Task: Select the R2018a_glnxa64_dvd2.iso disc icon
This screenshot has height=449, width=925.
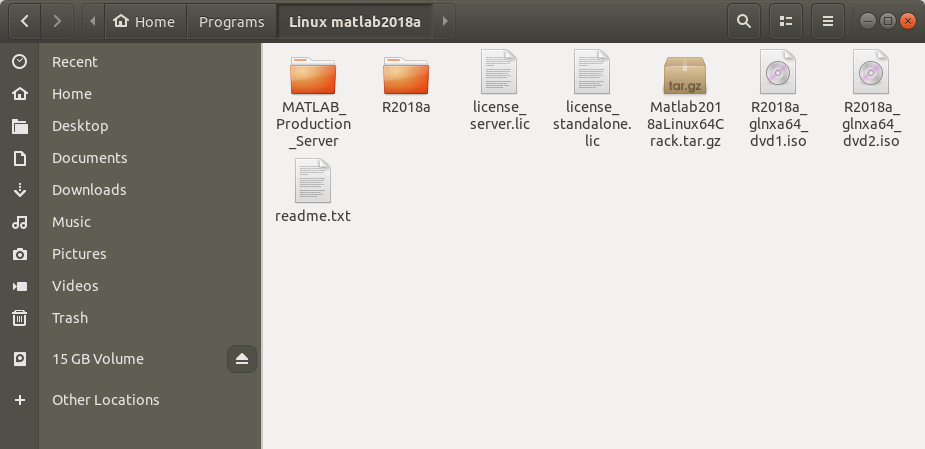Action: tap(871, 71)
